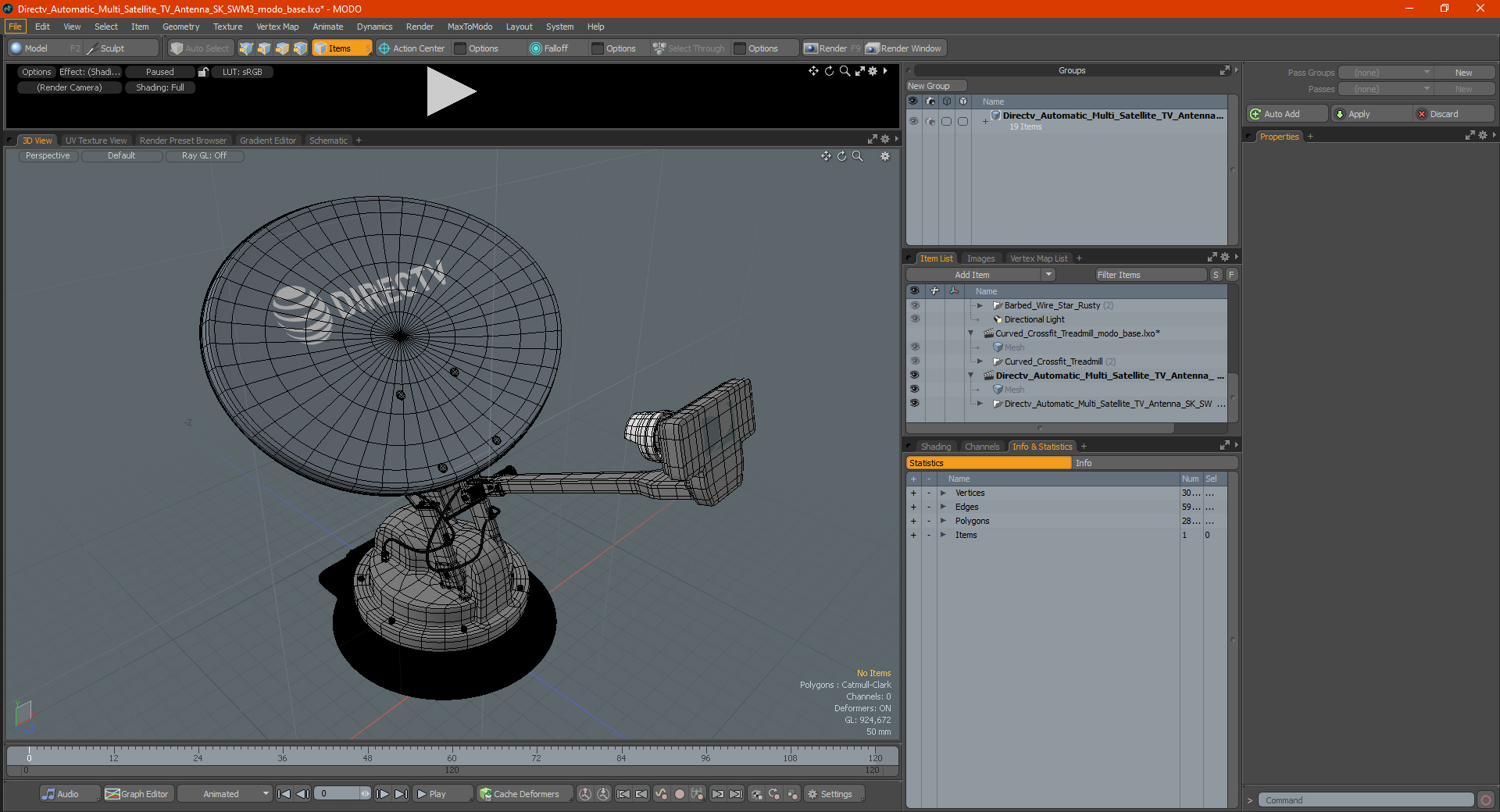Viewport: 1500px width, 812px height.
Task: Switch to the Schematic tab
Action: coord(328,141)
